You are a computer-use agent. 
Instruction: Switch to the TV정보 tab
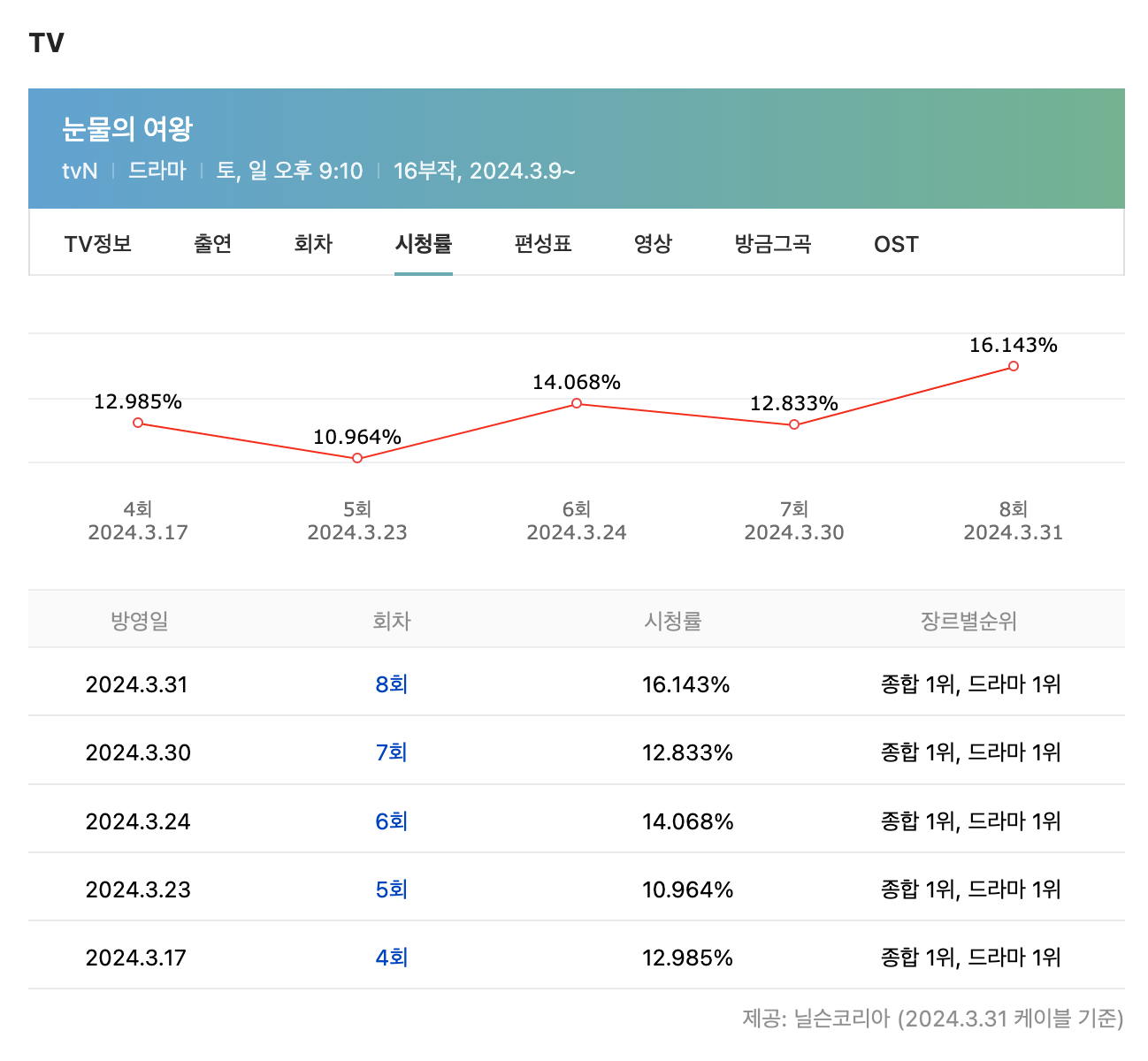[97, 244]
